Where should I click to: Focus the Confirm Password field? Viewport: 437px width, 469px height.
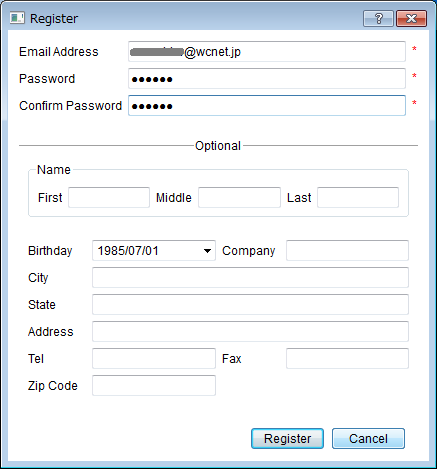pyautogui.click(x=267, y=106)
